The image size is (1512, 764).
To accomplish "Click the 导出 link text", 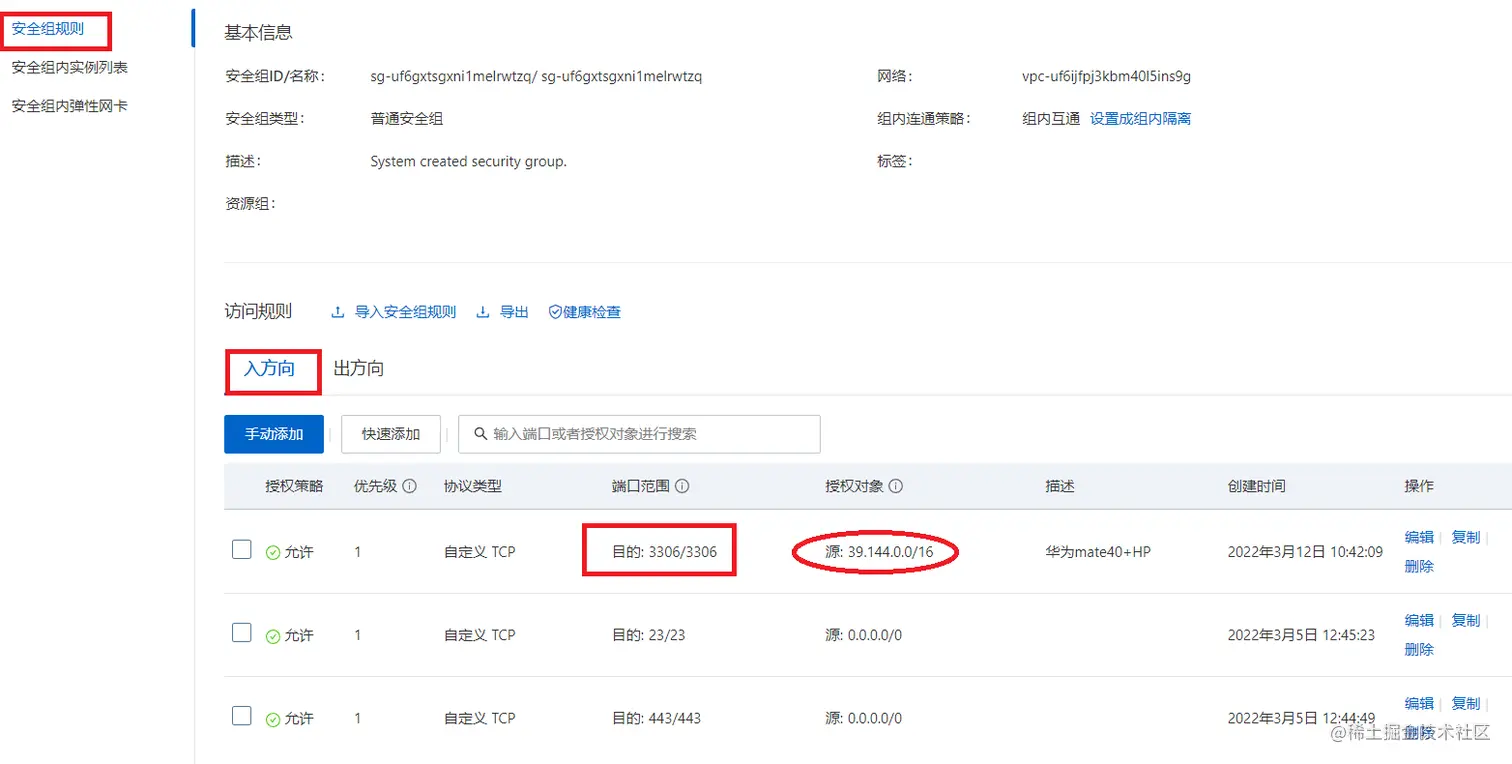I will point(514,312).
